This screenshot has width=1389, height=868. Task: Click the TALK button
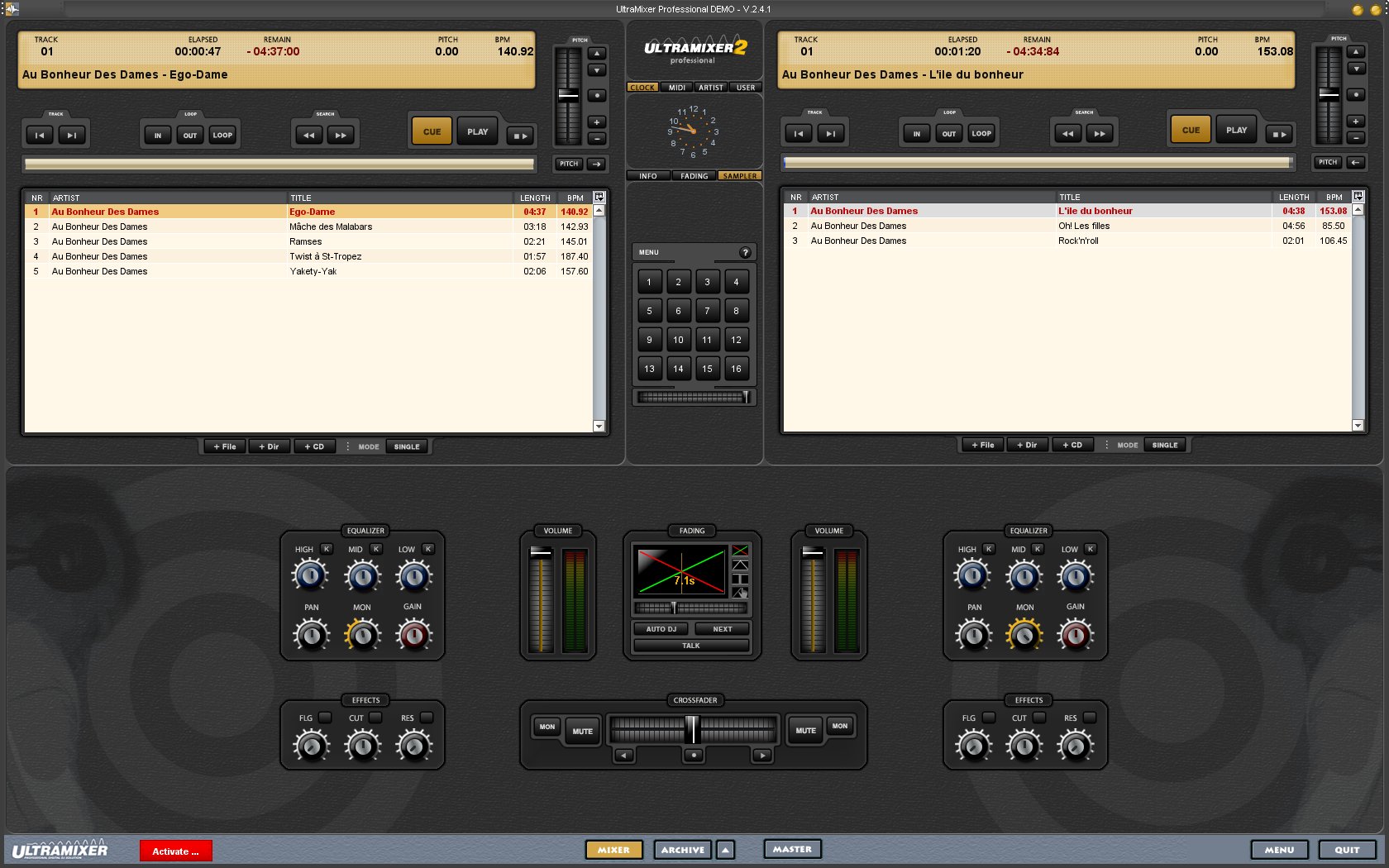point(691,646)
